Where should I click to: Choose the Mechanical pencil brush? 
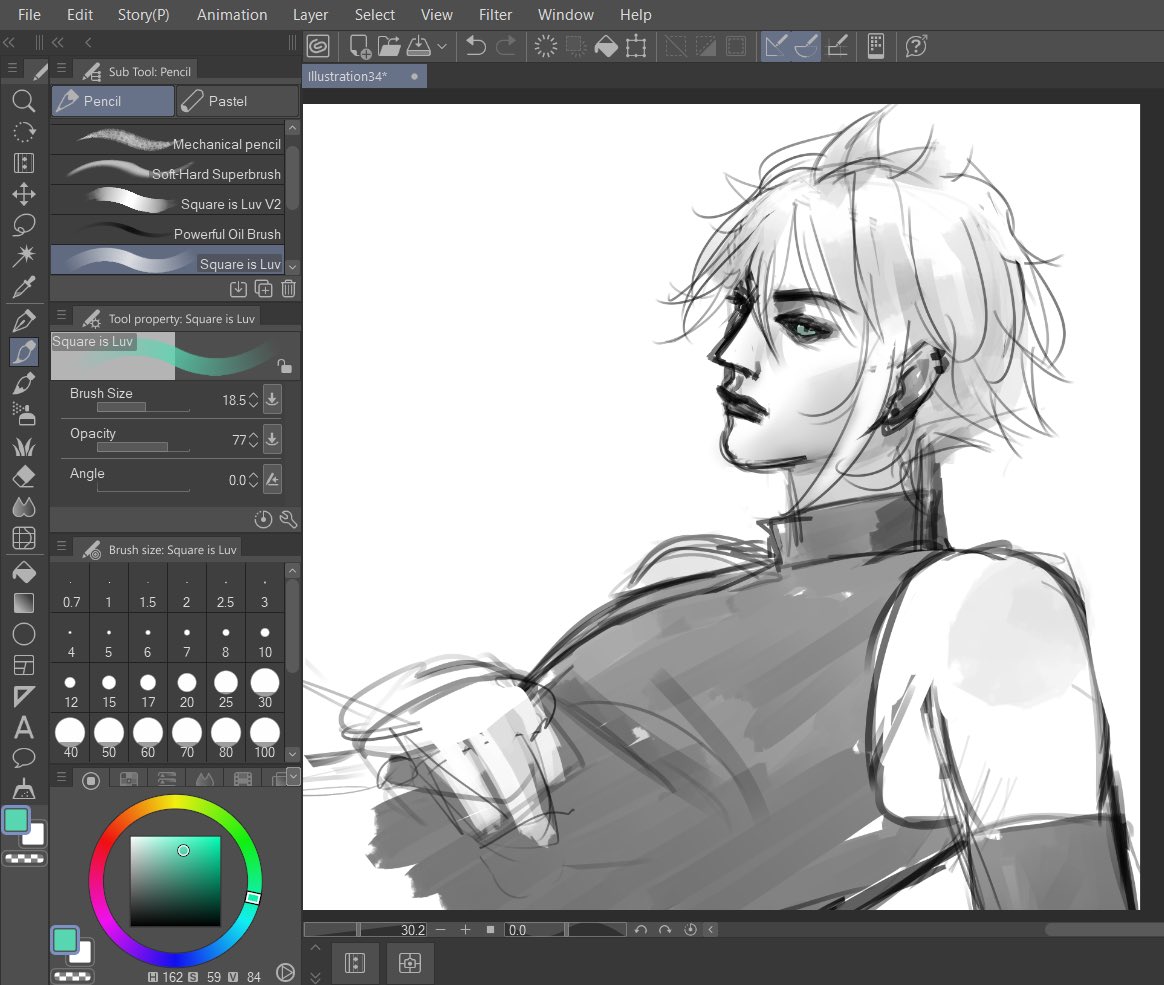[x=168, y=140]
